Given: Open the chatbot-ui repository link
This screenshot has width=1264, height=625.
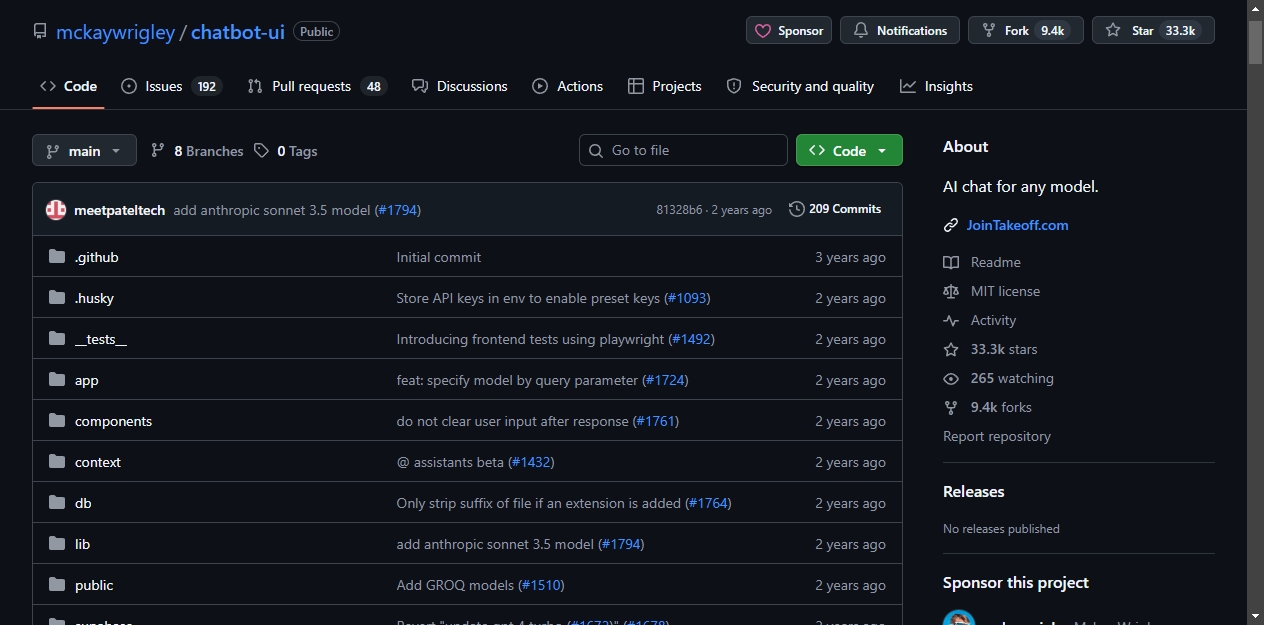Looking at the screenshot, I should [x=238, y=31].
